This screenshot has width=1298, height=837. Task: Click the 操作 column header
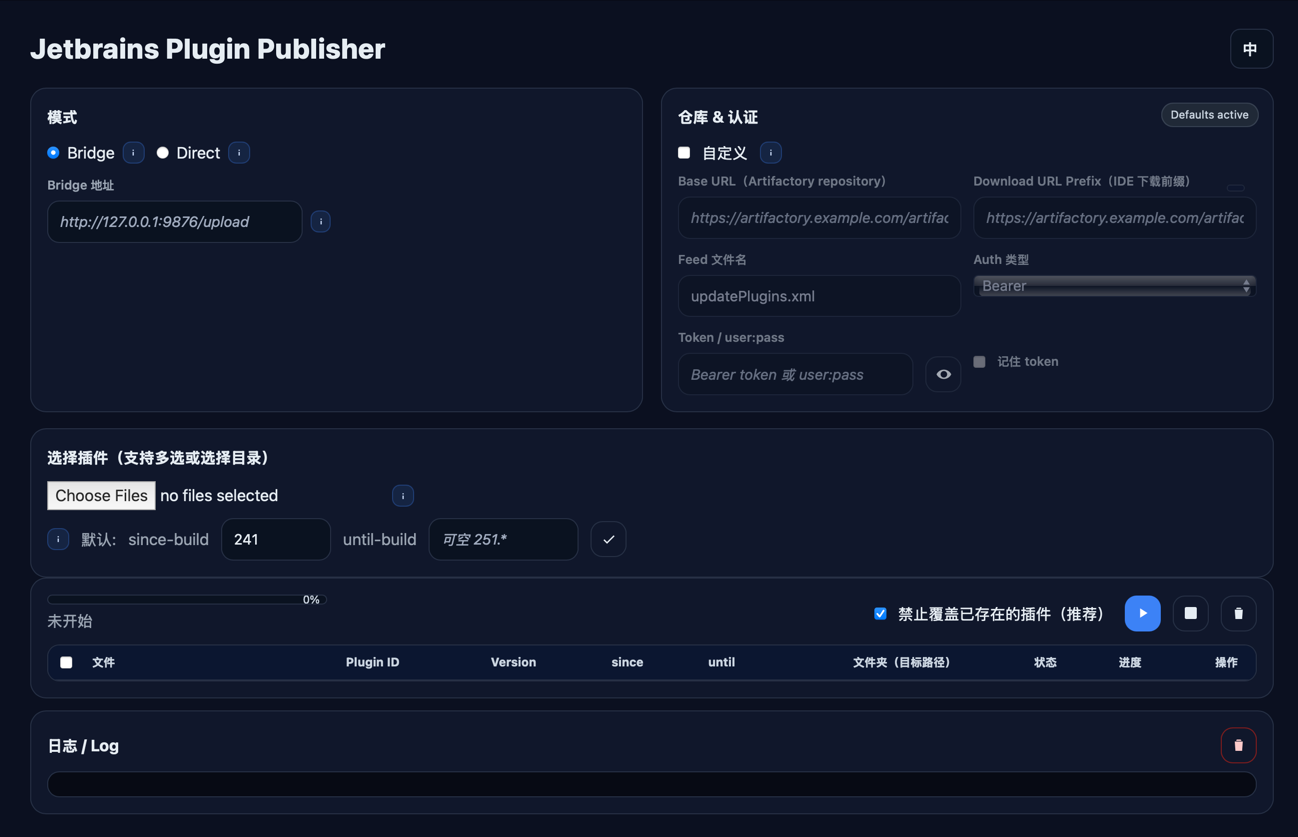point(1226,662)
